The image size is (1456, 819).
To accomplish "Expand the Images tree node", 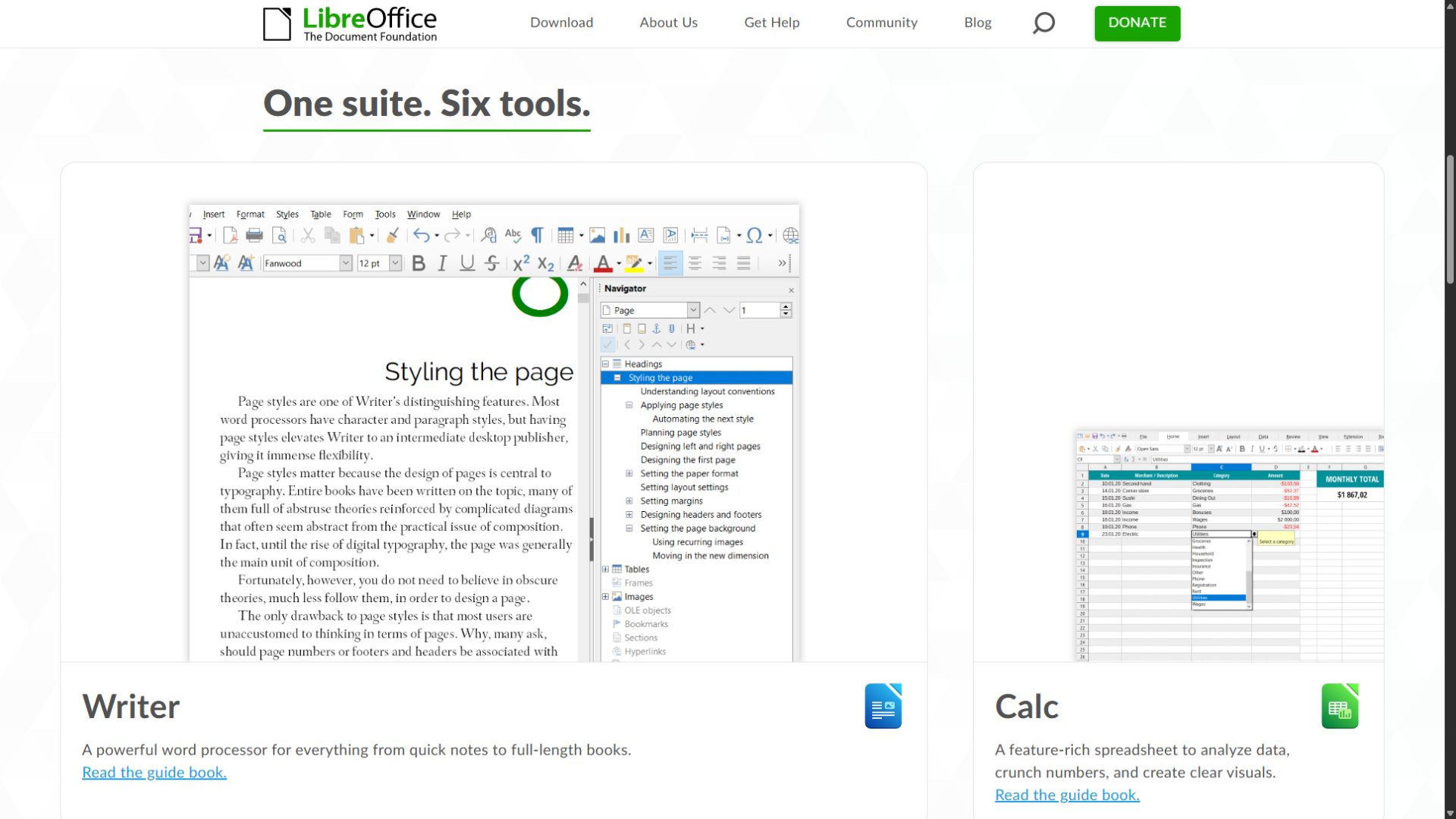I will 605,596.
